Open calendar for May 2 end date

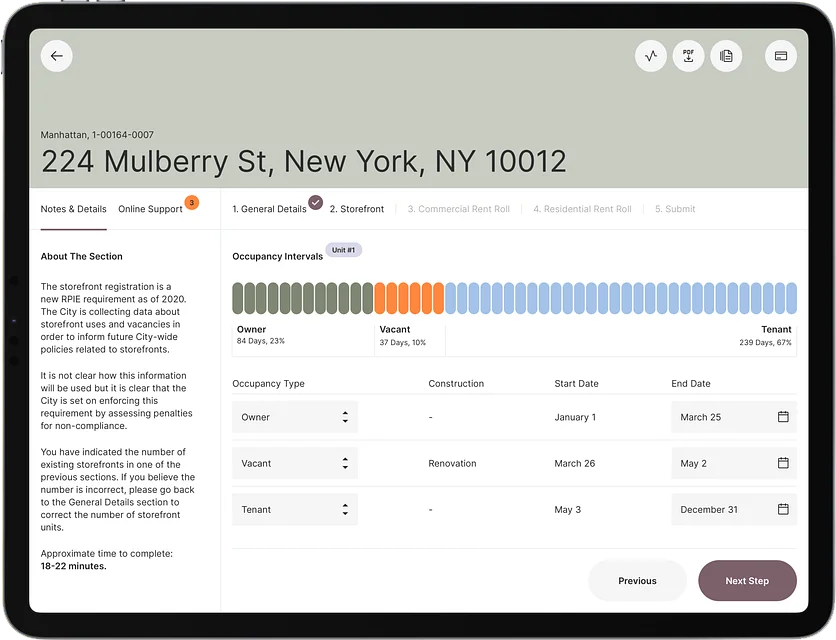pyautogui.click(x=783, y=463)
